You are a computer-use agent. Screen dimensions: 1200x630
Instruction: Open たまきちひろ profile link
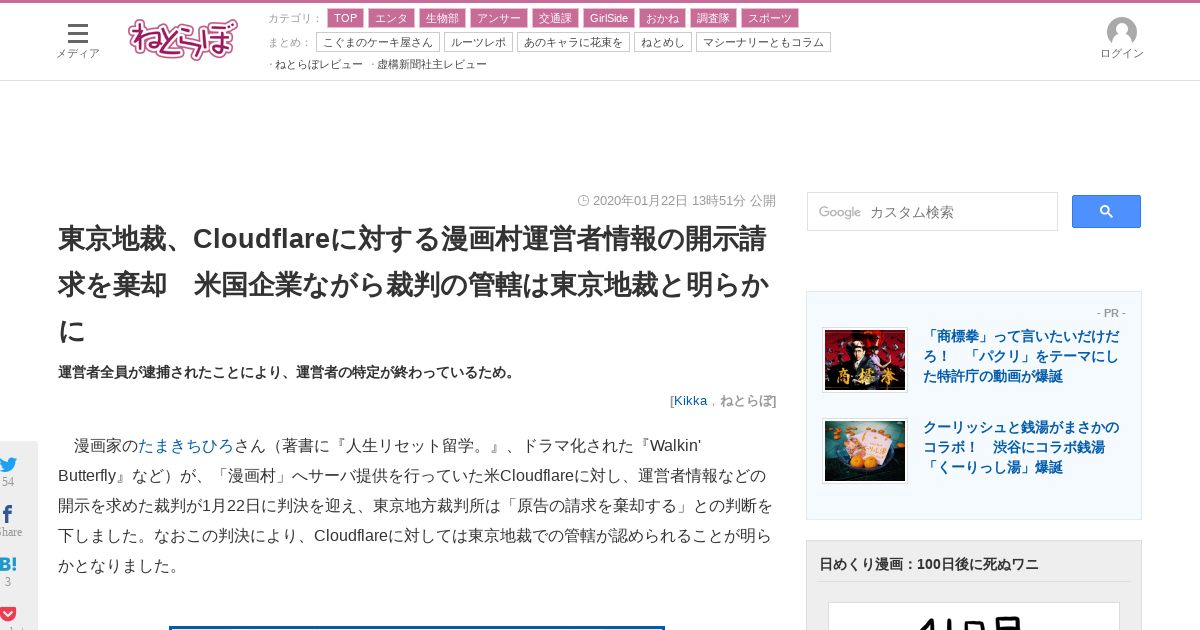pyautogui.click(x=186, y=445)
